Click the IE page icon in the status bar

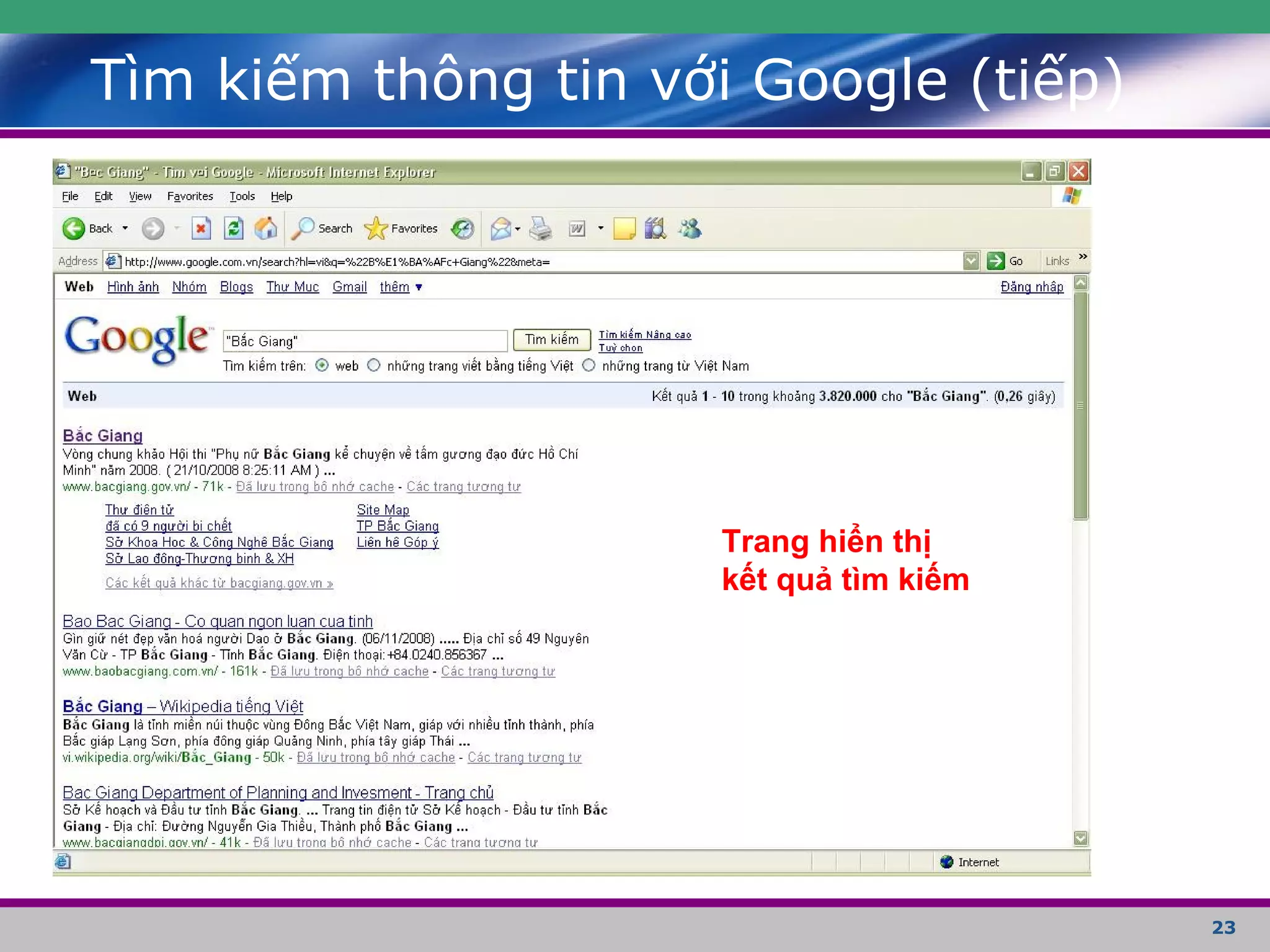[63, 862]
